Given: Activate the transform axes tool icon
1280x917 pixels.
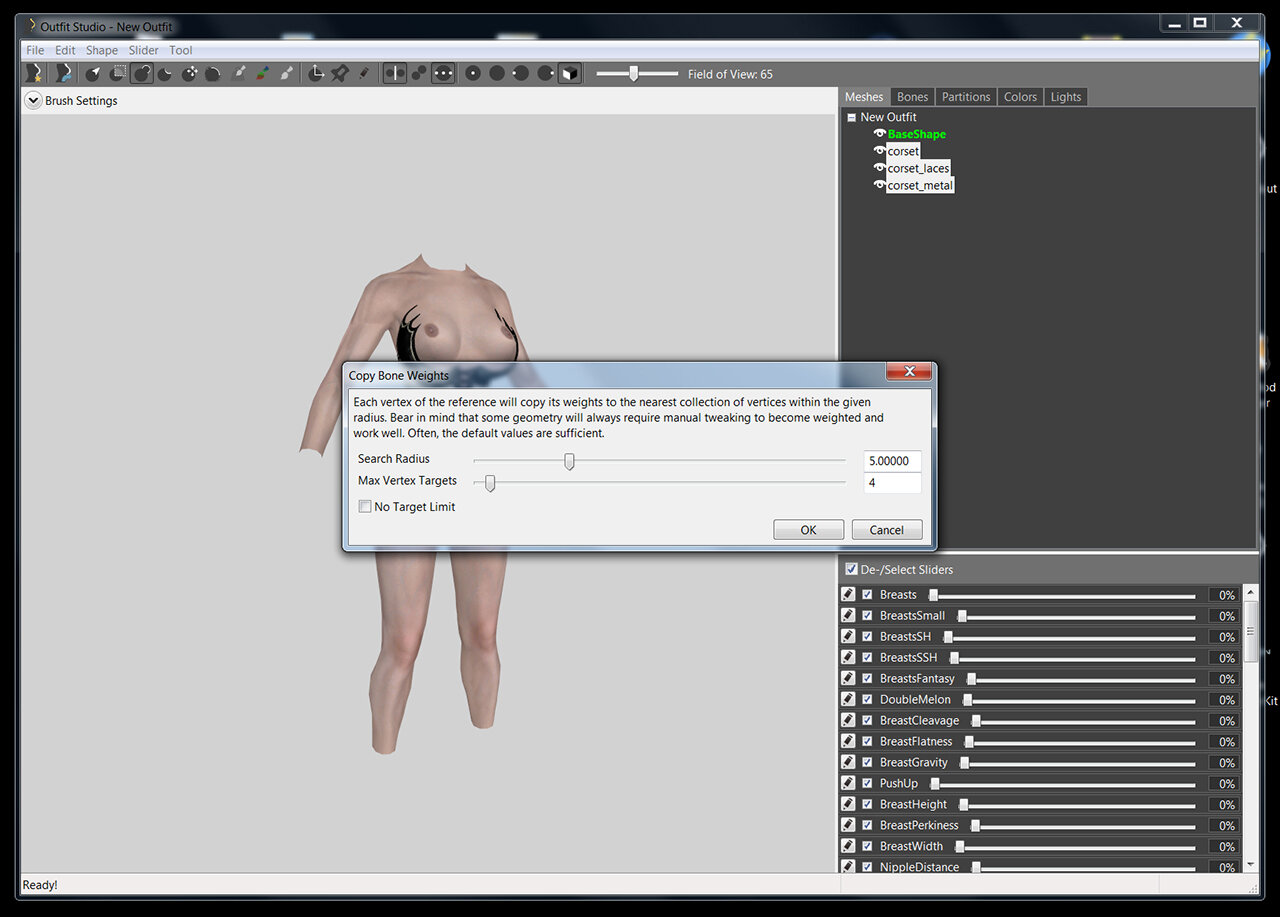Looking at the screenshot, I should click(x=315, y=73).
